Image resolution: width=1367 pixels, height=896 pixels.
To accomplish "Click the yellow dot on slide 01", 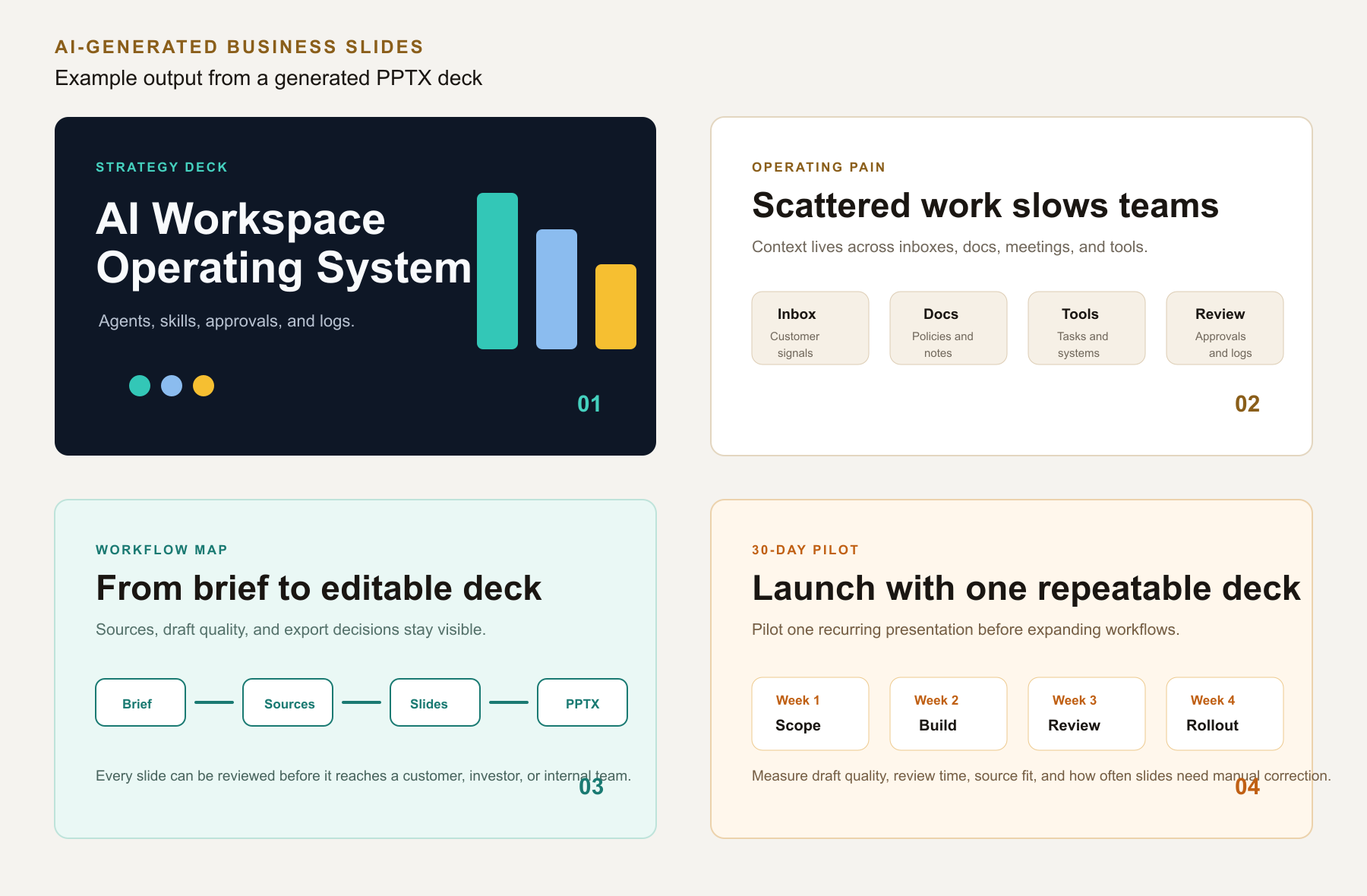I will tap(204, 386).
